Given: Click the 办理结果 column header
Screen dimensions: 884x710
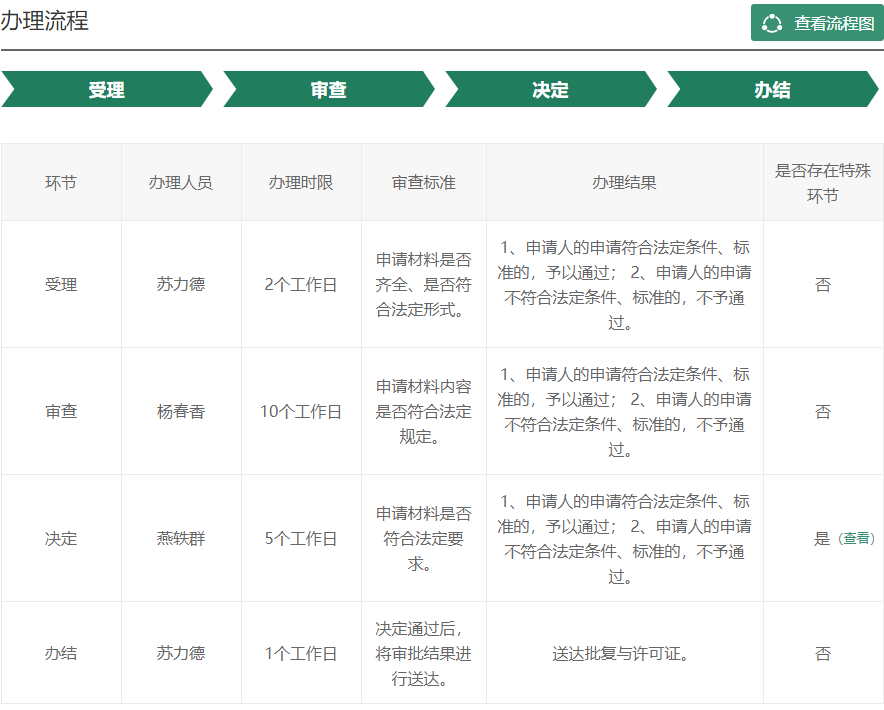Looking at the screenshot, I should (624, 182).
